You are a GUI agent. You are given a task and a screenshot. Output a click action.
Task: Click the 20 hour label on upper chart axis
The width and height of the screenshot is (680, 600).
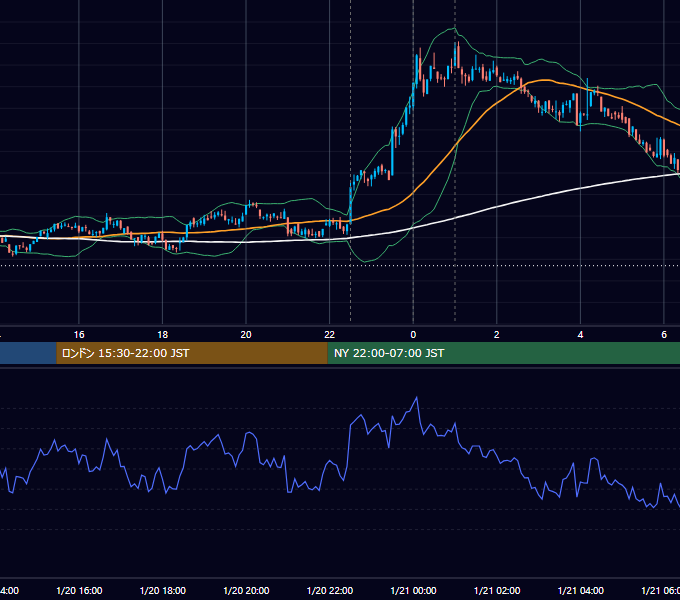point(246,335)
